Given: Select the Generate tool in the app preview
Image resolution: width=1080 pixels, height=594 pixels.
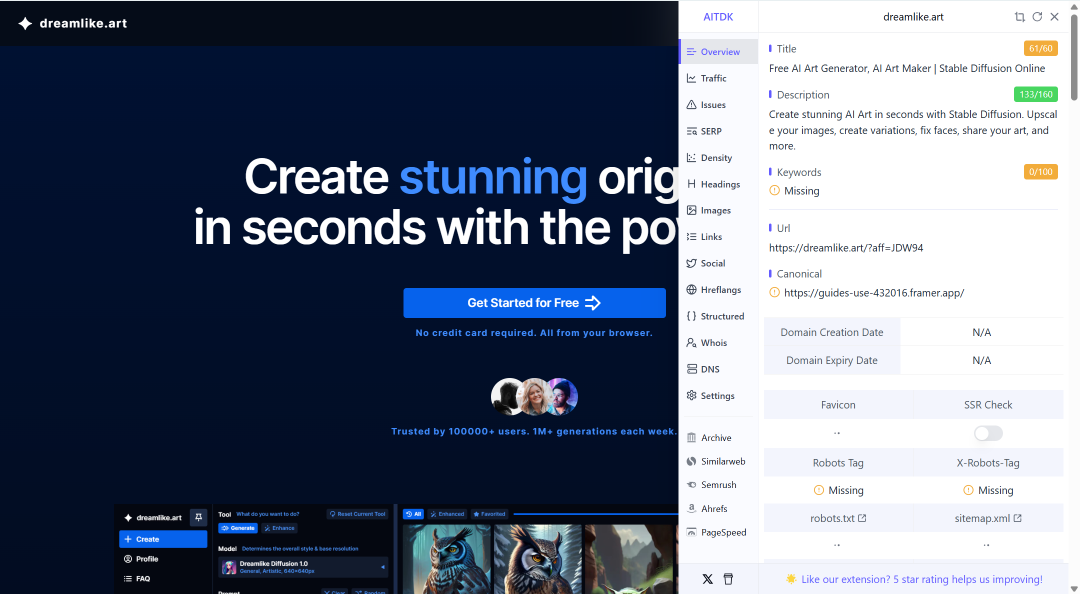Looking at the screenshot, I should [x=238, y=528].
